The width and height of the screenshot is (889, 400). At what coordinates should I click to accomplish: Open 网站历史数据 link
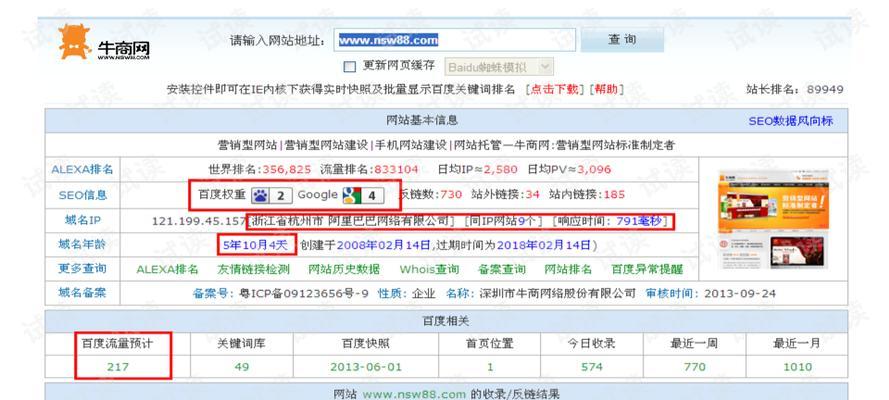(x=344, y=269)
